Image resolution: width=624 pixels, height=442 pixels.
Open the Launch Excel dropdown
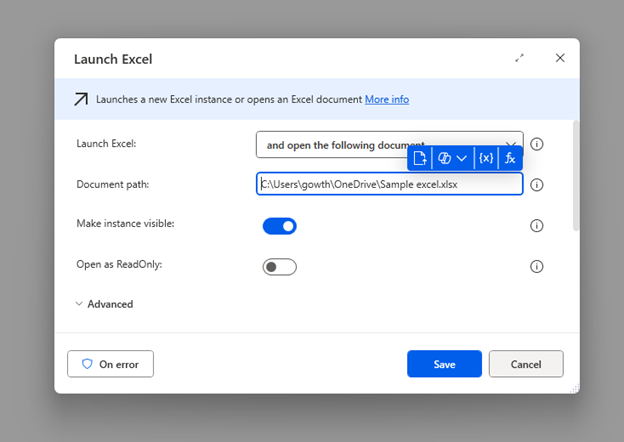click(390, 144)
